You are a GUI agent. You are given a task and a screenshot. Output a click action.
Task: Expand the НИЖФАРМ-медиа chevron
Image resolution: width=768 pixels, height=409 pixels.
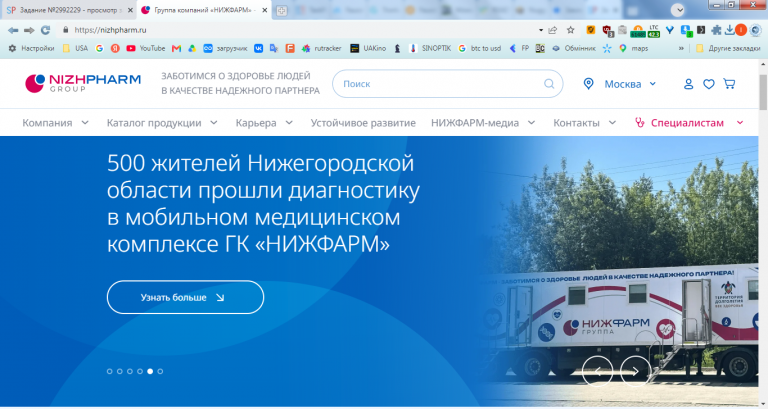(531, 122)
